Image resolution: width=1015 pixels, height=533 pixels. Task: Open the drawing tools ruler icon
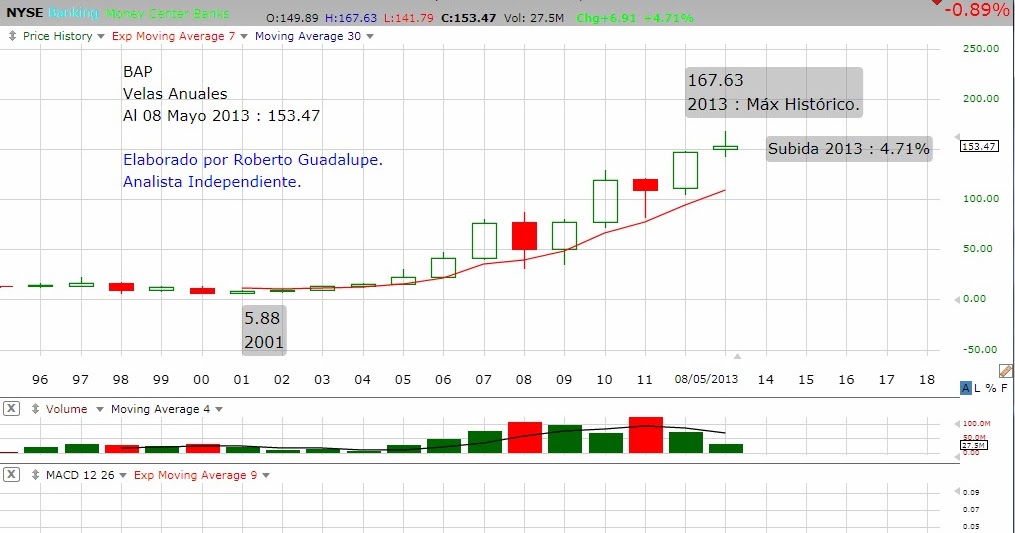1005,370
